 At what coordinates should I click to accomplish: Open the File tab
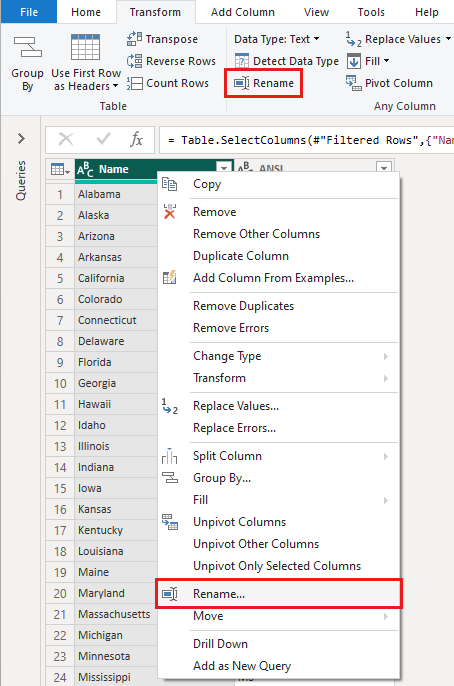(29, 12)
